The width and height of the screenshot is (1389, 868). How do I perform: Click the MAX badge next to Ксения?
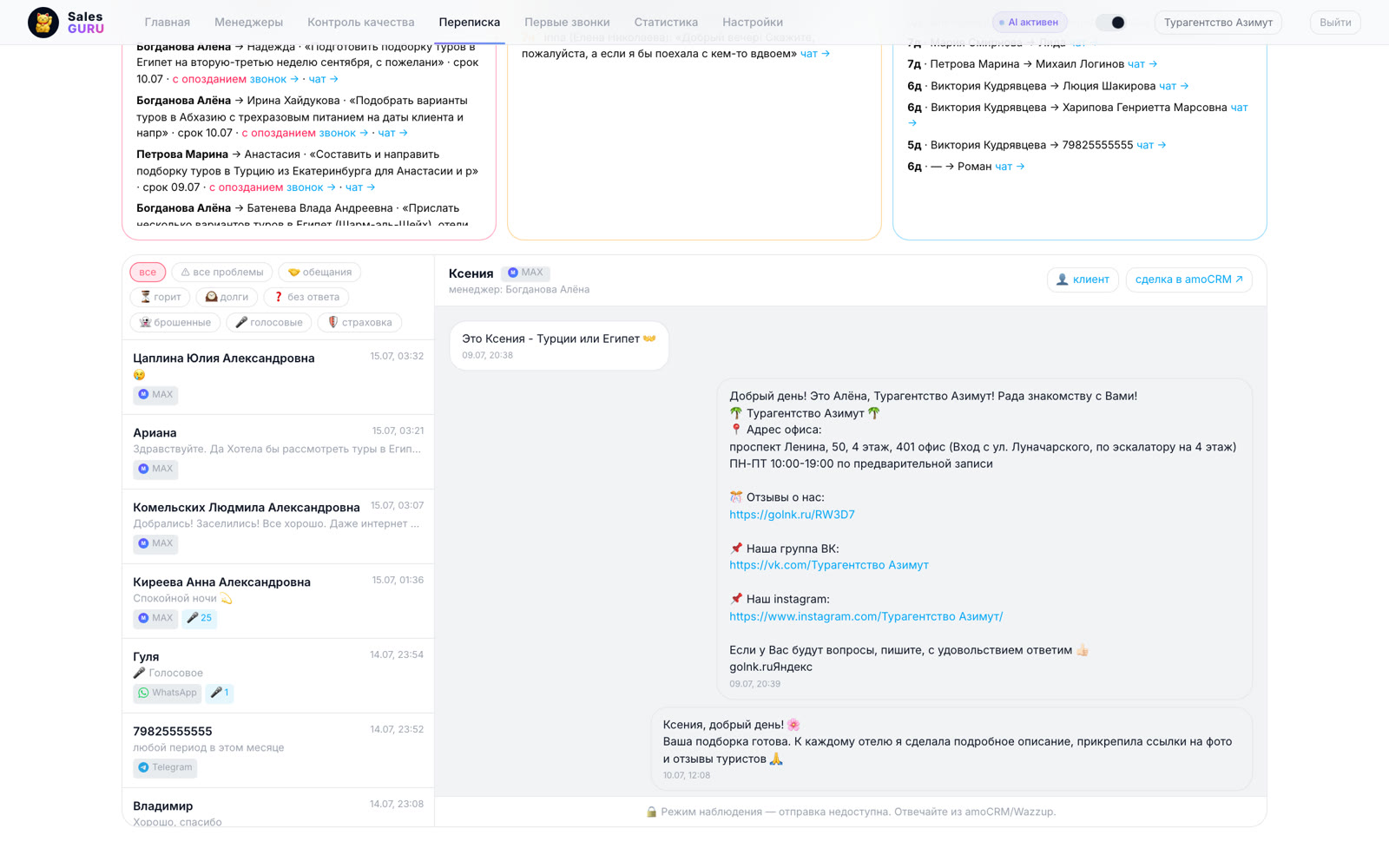[x=525, y=273]
